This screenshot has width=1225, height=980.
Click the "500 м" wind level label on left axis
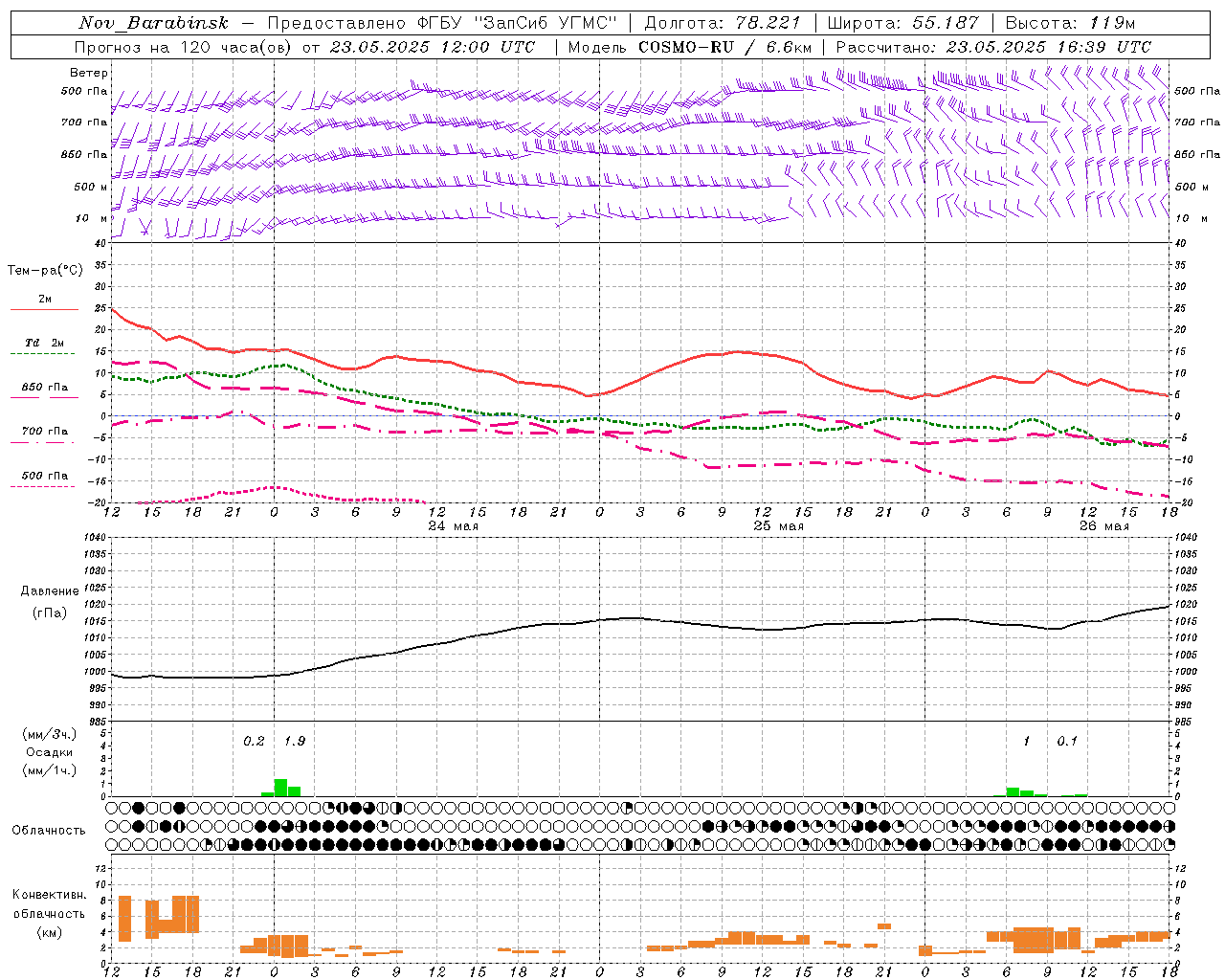(x=91, y=187)
